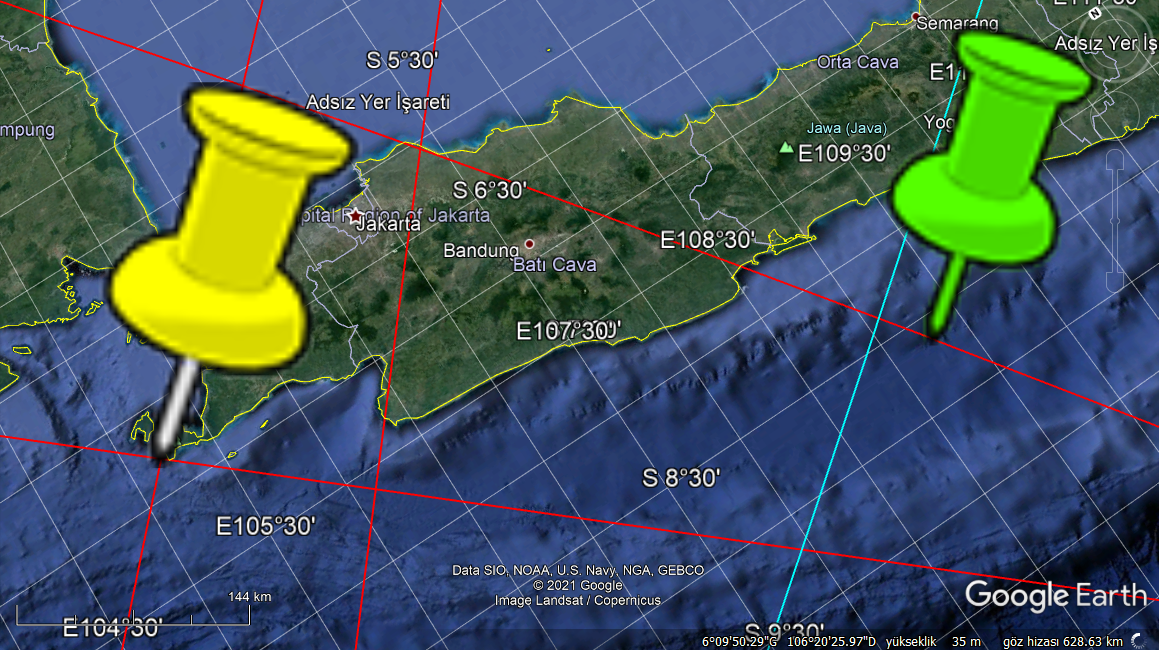Click the red dot marker at Semarang

pyautogui.click(x=915, y=16)
